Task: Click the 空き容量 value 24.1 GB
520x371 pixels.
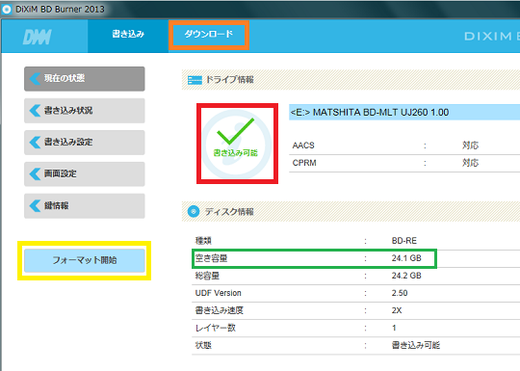Action: [x=406, y=258]
